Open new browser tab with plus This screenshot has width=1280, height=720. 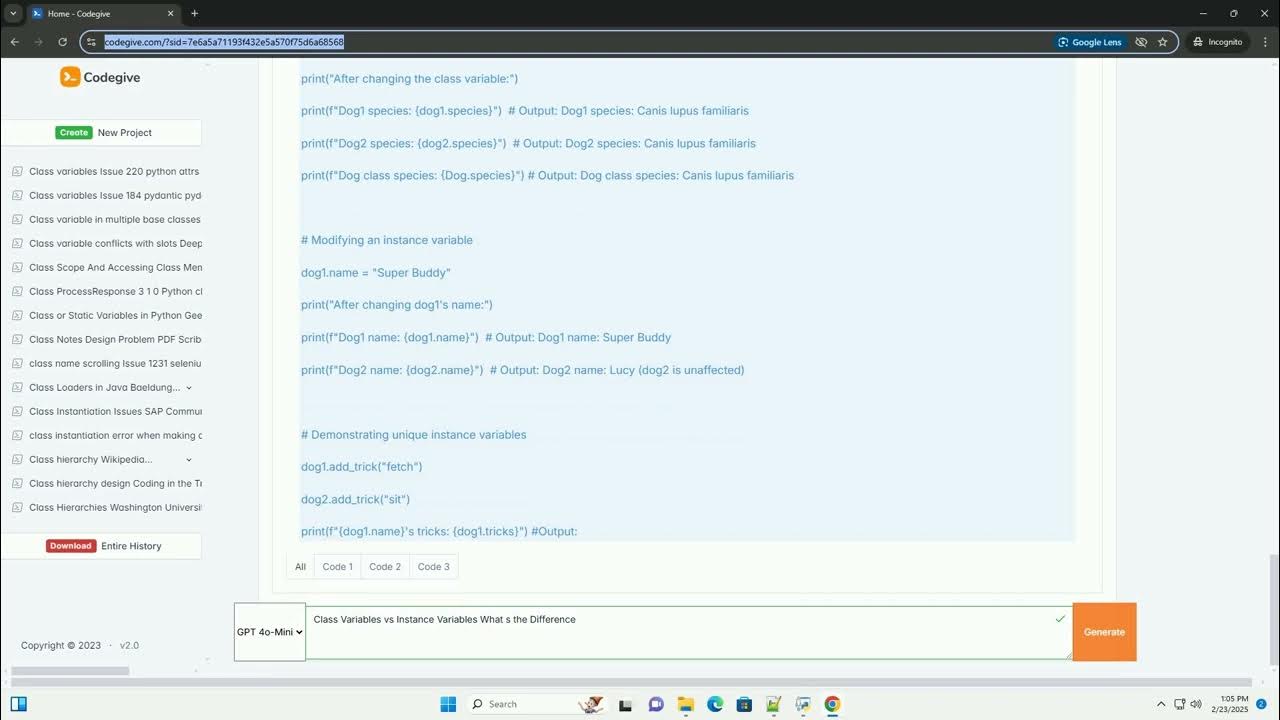(194, 13)
